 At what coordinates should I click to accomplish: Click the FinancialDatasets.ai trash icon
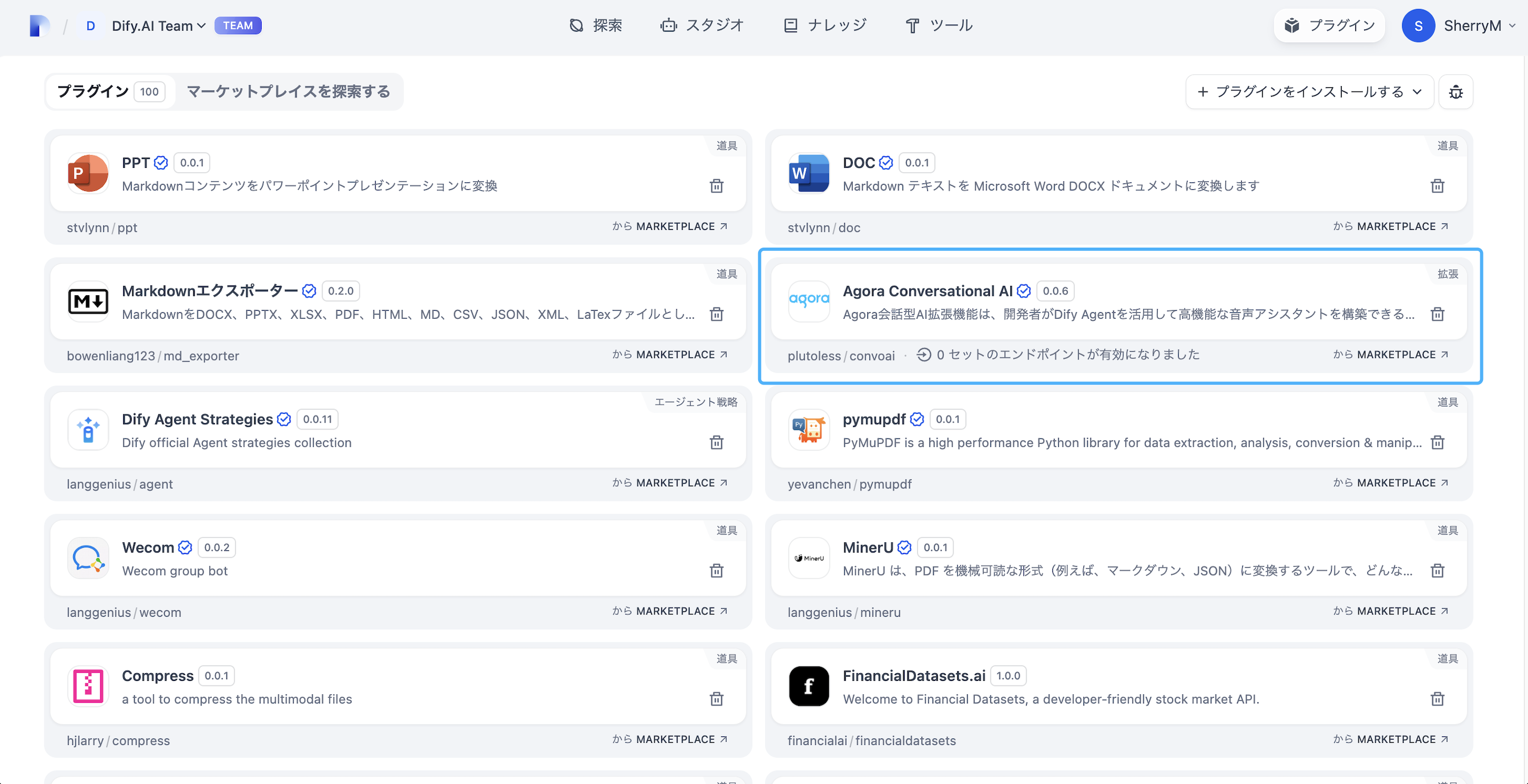[x=1437, y=698]
